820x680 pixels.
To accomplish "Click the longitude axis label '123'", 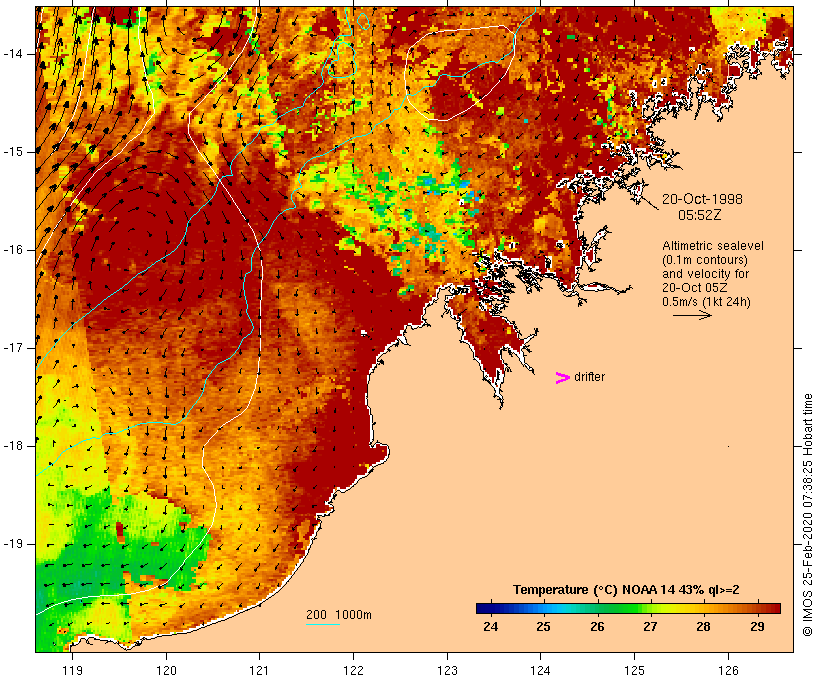I will click(x=447, y=670).
